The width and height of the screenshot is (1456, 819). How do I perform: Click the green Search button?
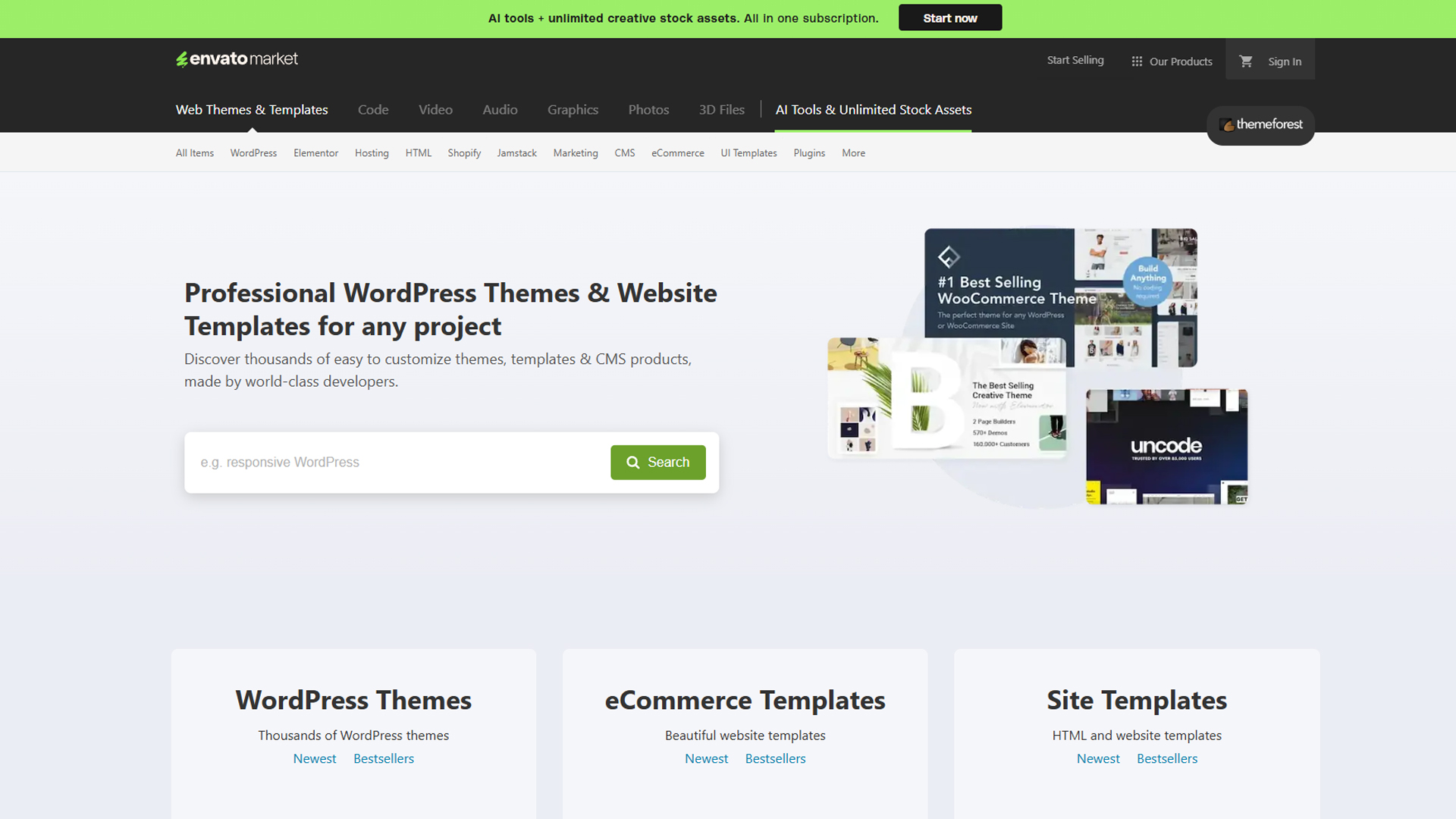point(658,463)
